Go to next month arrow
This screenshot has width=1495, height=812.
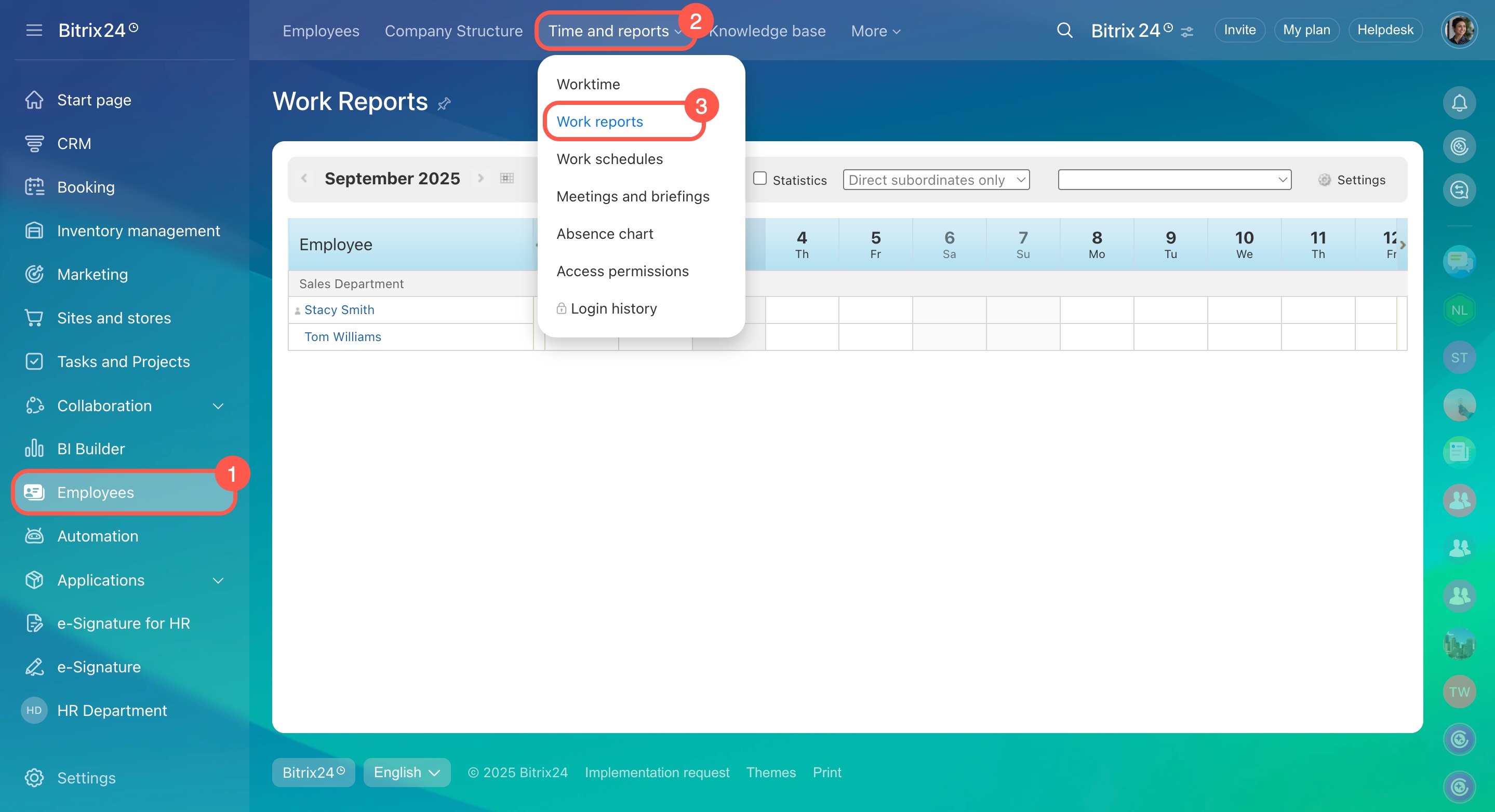coord(480,178)
